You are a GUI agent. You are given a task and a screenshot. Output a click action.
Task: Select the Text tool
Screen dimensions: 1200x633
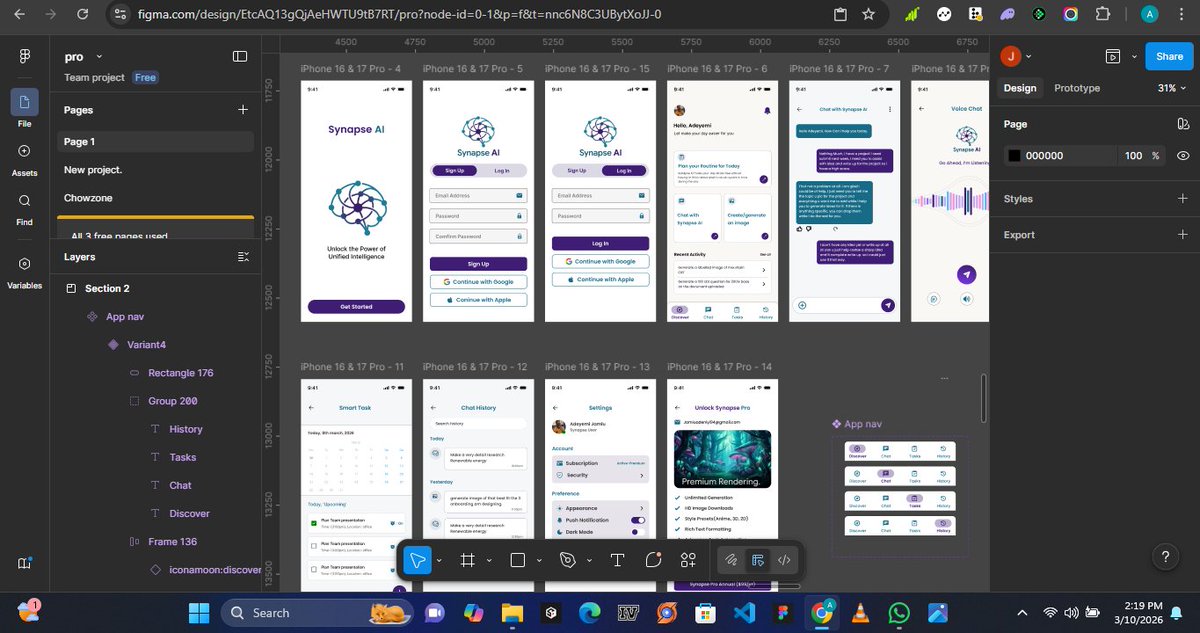(618, 560)
